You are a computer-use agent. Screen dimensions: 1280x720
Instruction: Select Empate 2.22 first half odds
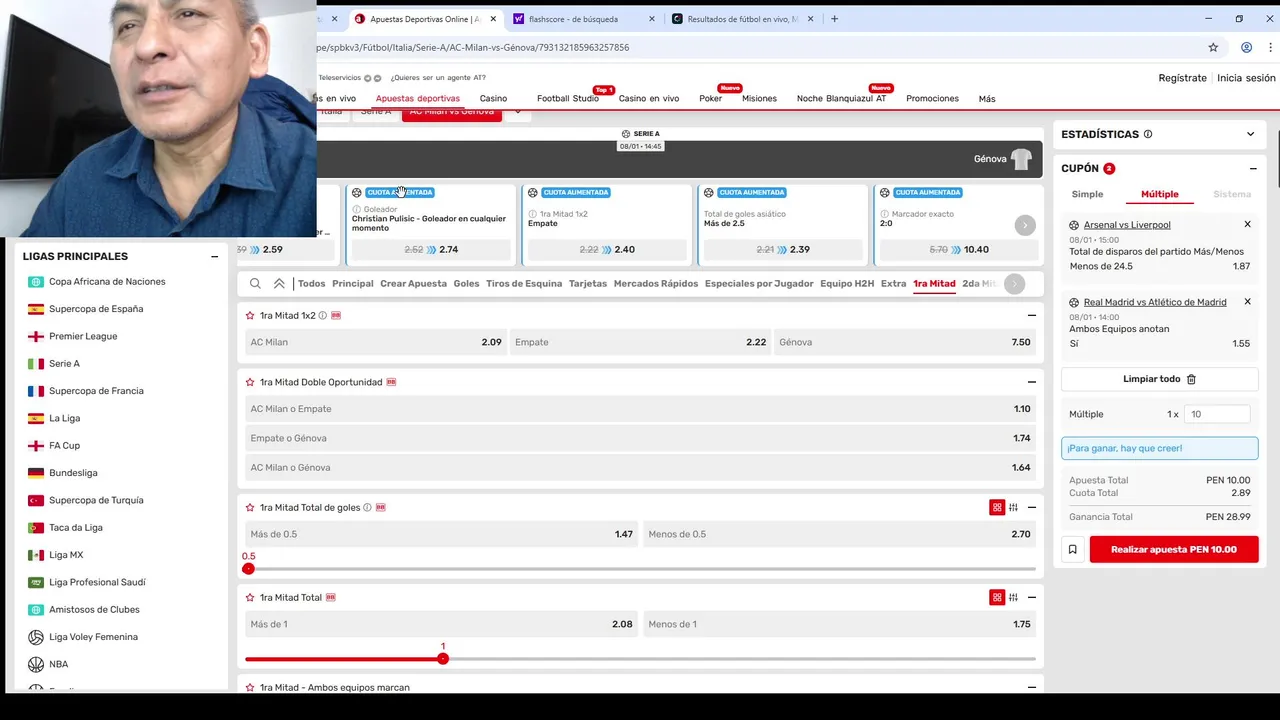pos(640,342)
